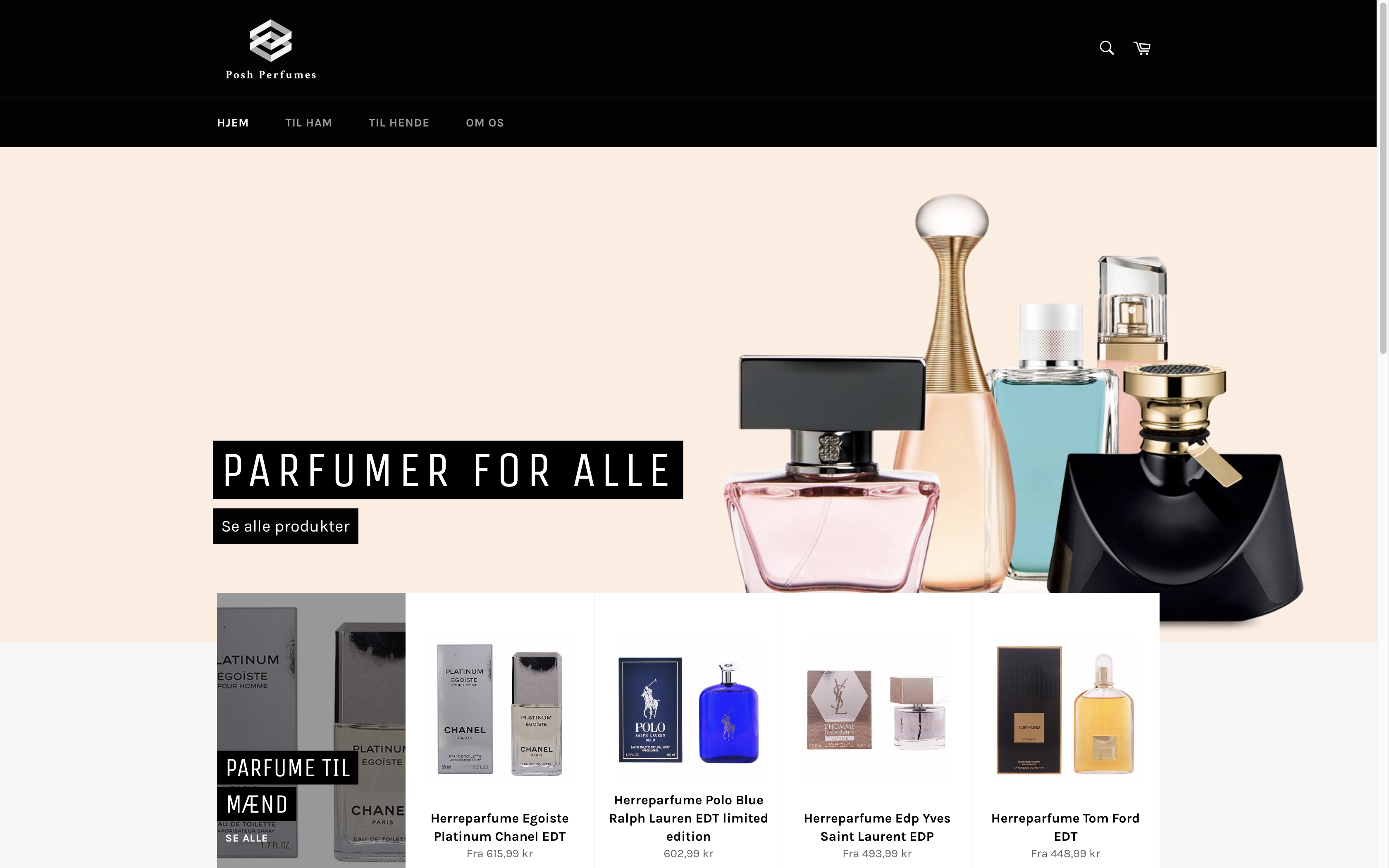Go to the HJEM menu item
The height and width of the screenshot is (868, 1389).
tap(232, 123)
